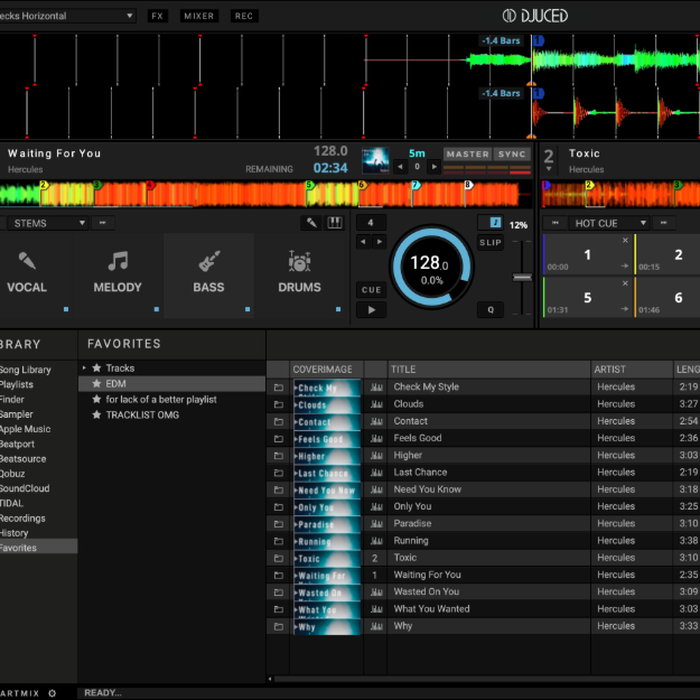This screenshot has height=700, width=700.
Task: Click the loop size 4 button
Action: click(x=371, y=222)
